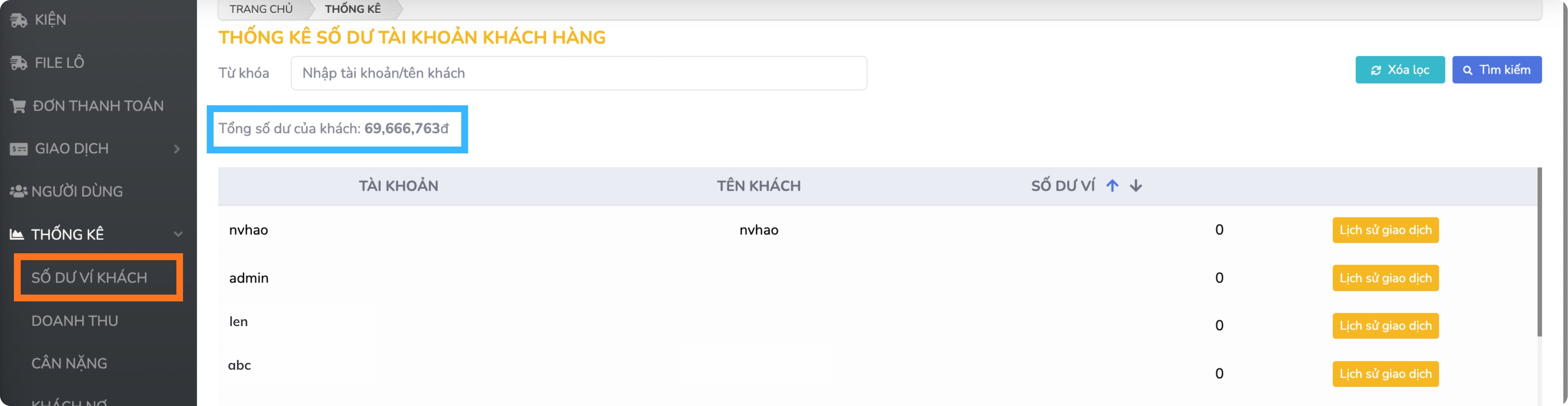View Lịch sử giao dịch for nvhao
The width and height of the screenshot is (1568, 406).
[x=1385, y=230]
